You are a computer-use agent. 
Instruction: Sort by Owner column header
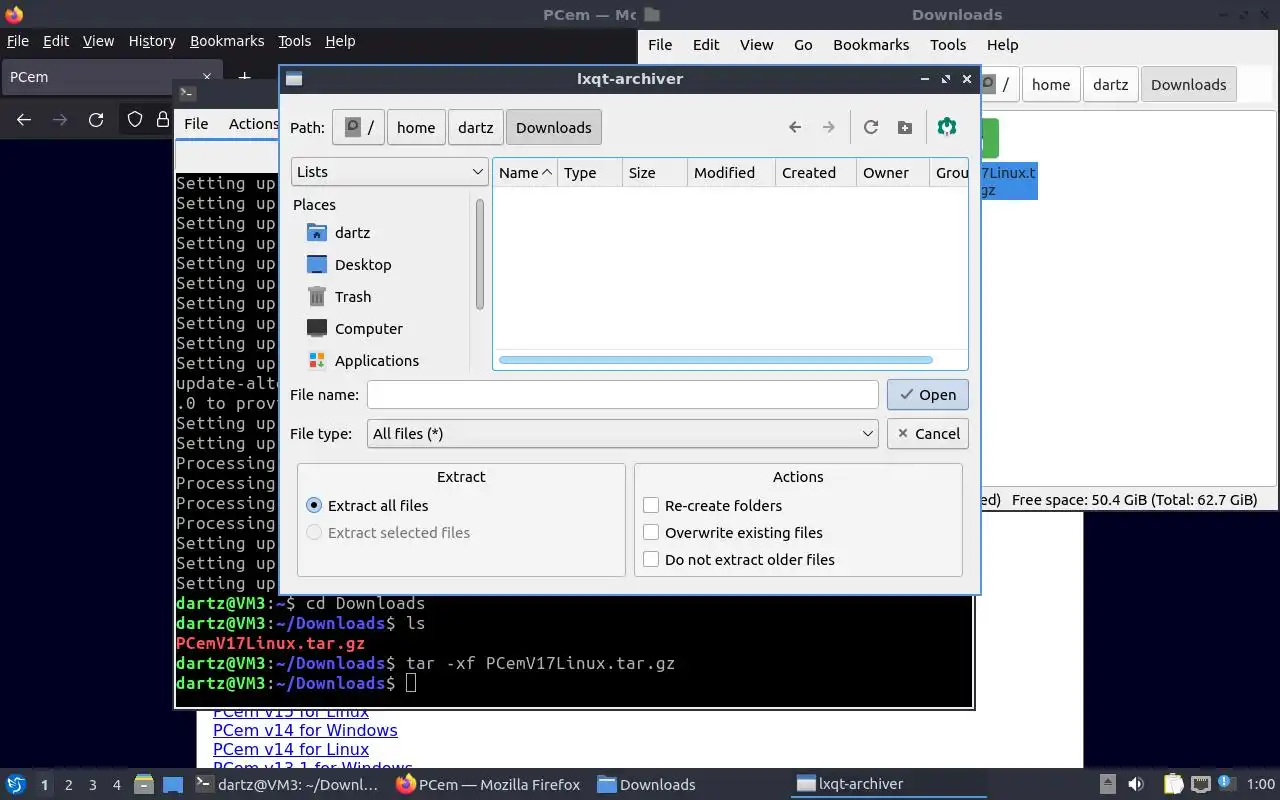click(893, 173)
